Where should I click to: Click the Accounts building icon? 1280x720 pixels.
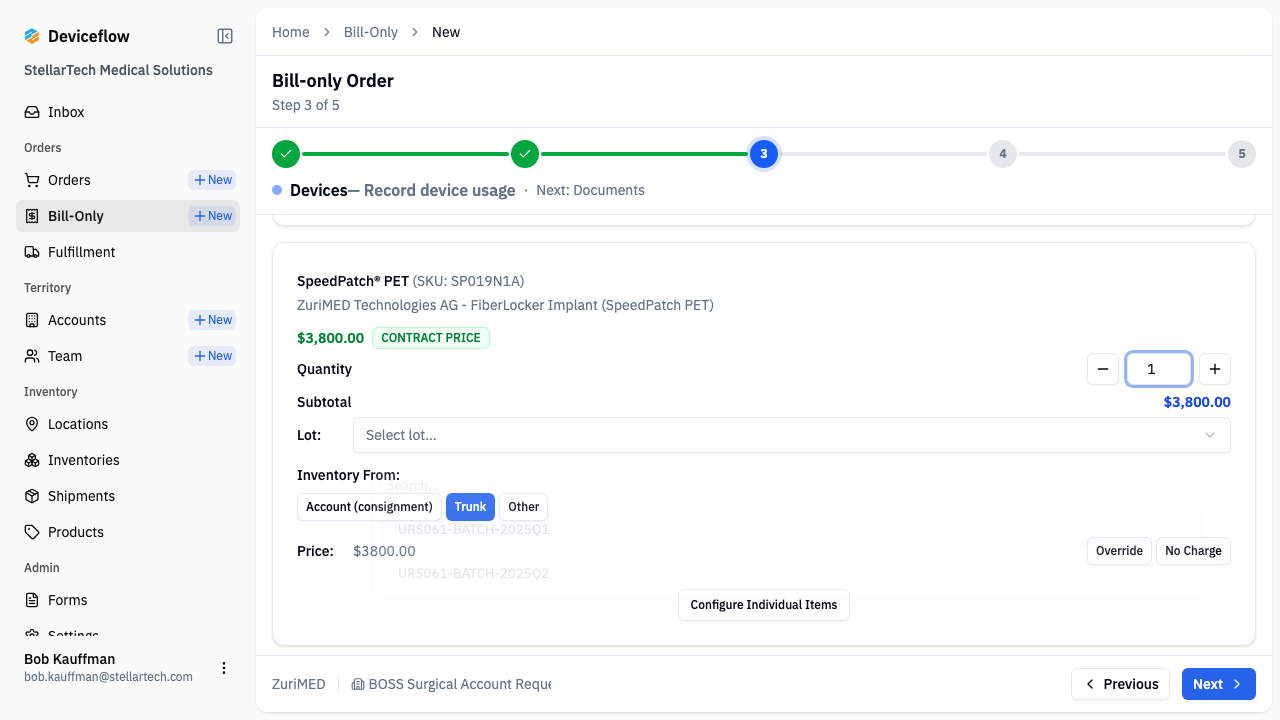[32, 320]
